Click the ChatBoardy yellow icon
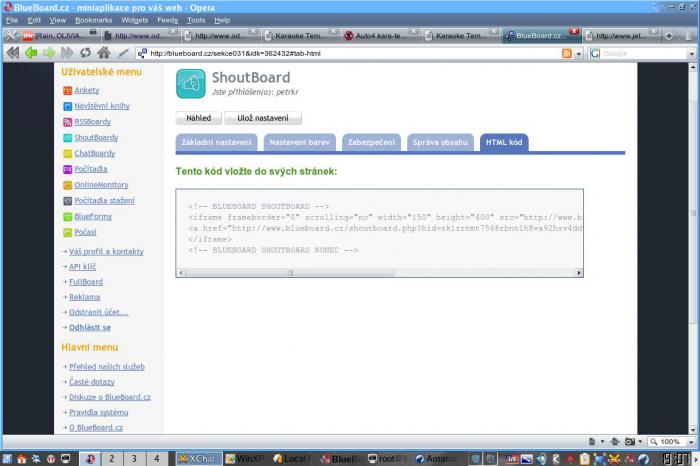Image resolution: width=700 pixels, height=466 pixels. [x=67, y=154]
